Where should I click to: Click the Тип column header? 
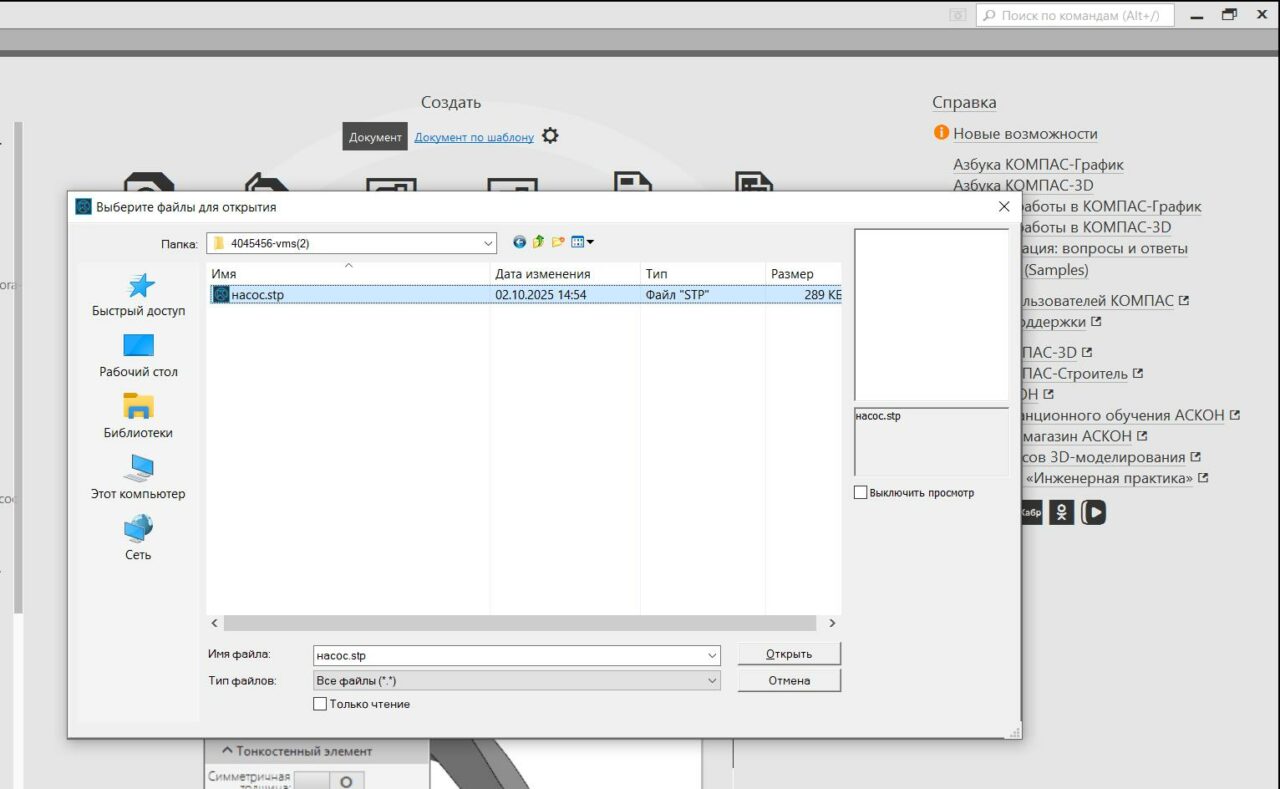[657, 274]
